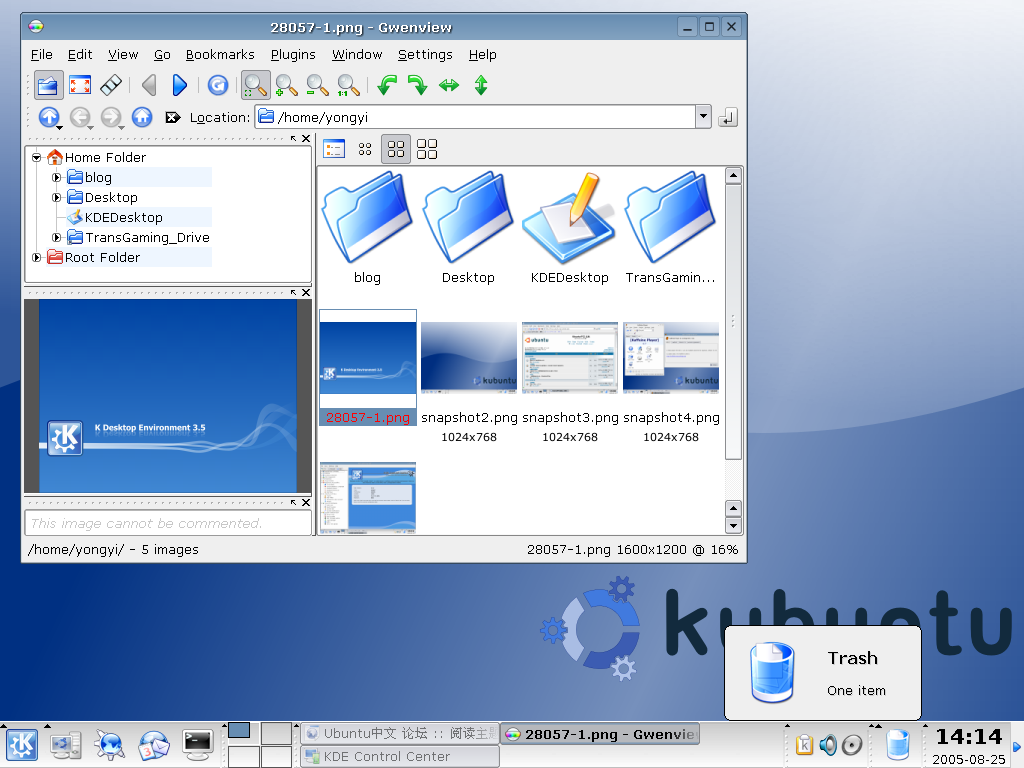Expand the TransGaming_Drive tree node
Image resolution: width=1024 pixels, height=768 pixels.
(57, 238)
